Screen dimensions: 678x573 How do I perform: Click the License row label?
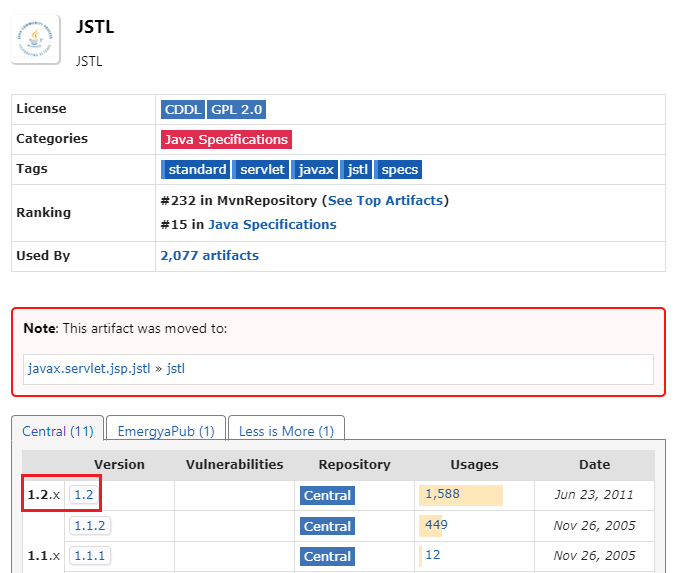coord(41,109)
